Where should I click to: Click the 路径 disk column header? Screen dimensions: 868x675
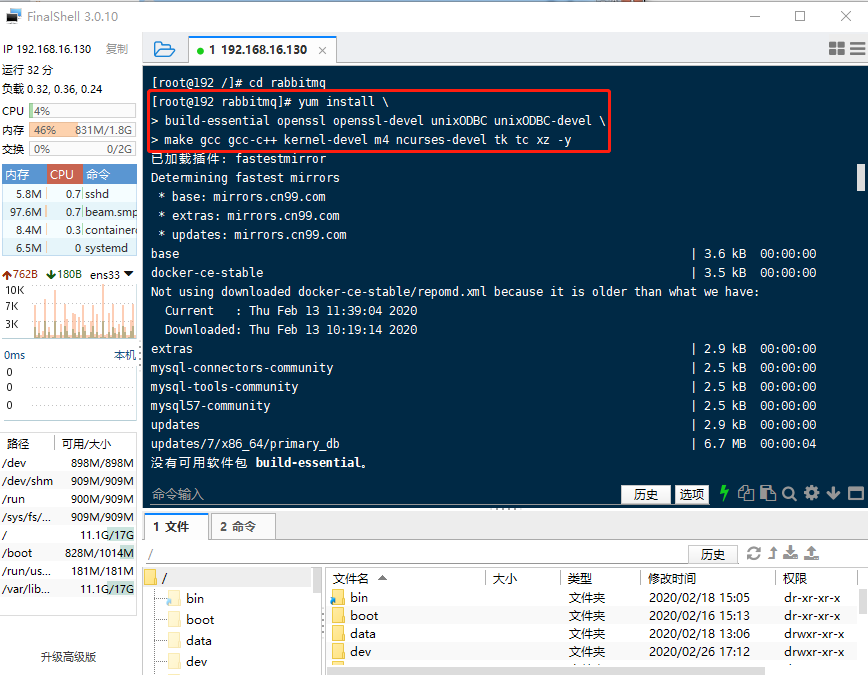point(28,444)
